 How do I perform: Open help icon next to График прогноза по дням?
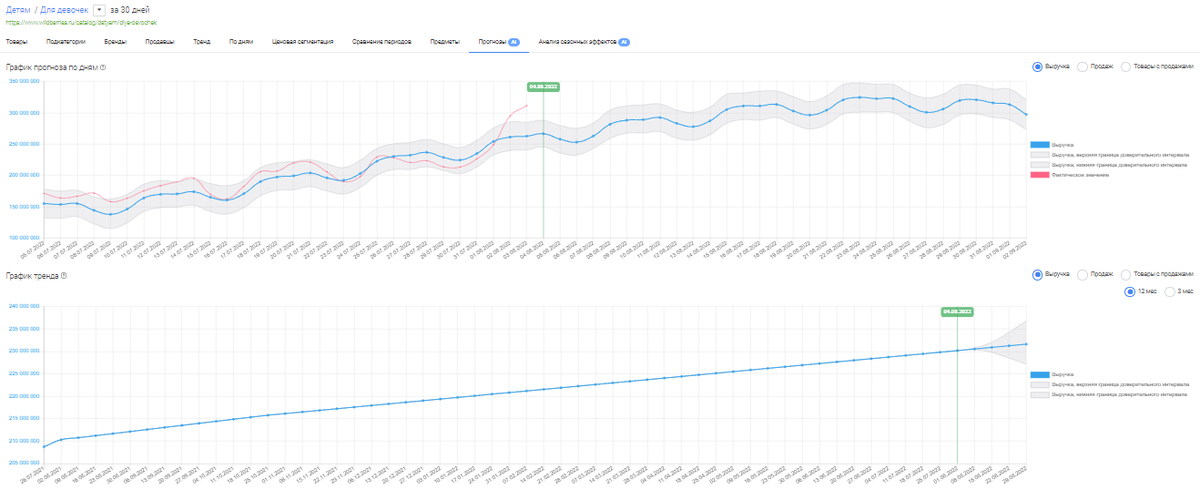(x=103, y=67)
